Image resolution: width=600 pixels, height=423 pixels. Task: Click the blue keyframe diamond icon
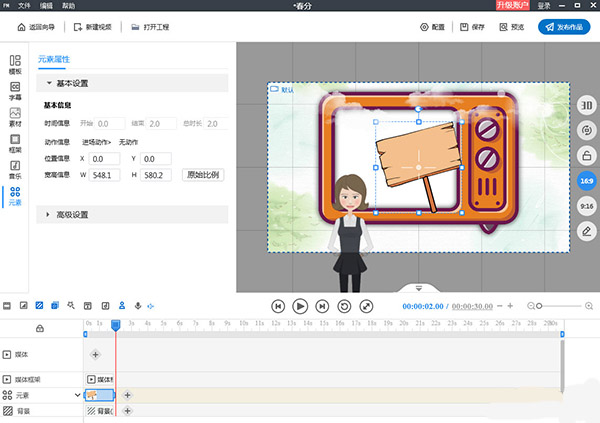(x=150, y=306)
